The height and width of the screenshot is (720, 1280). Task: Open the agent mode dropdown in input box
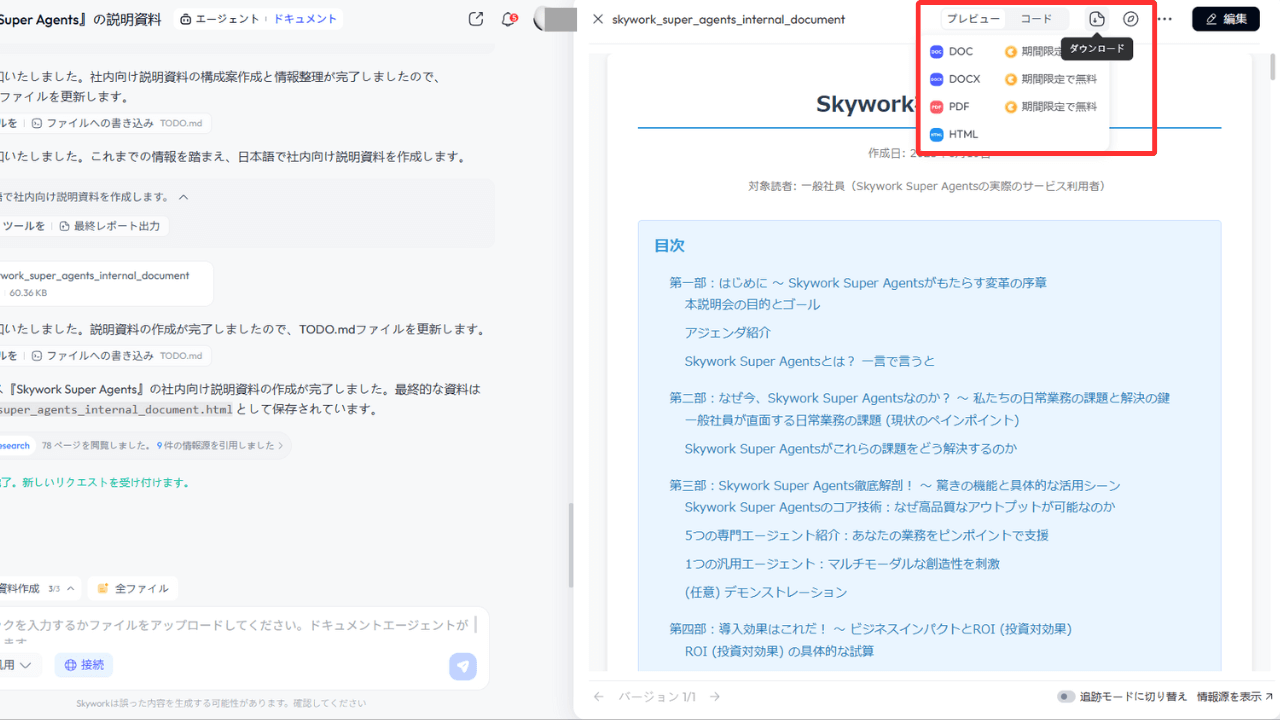20,664
